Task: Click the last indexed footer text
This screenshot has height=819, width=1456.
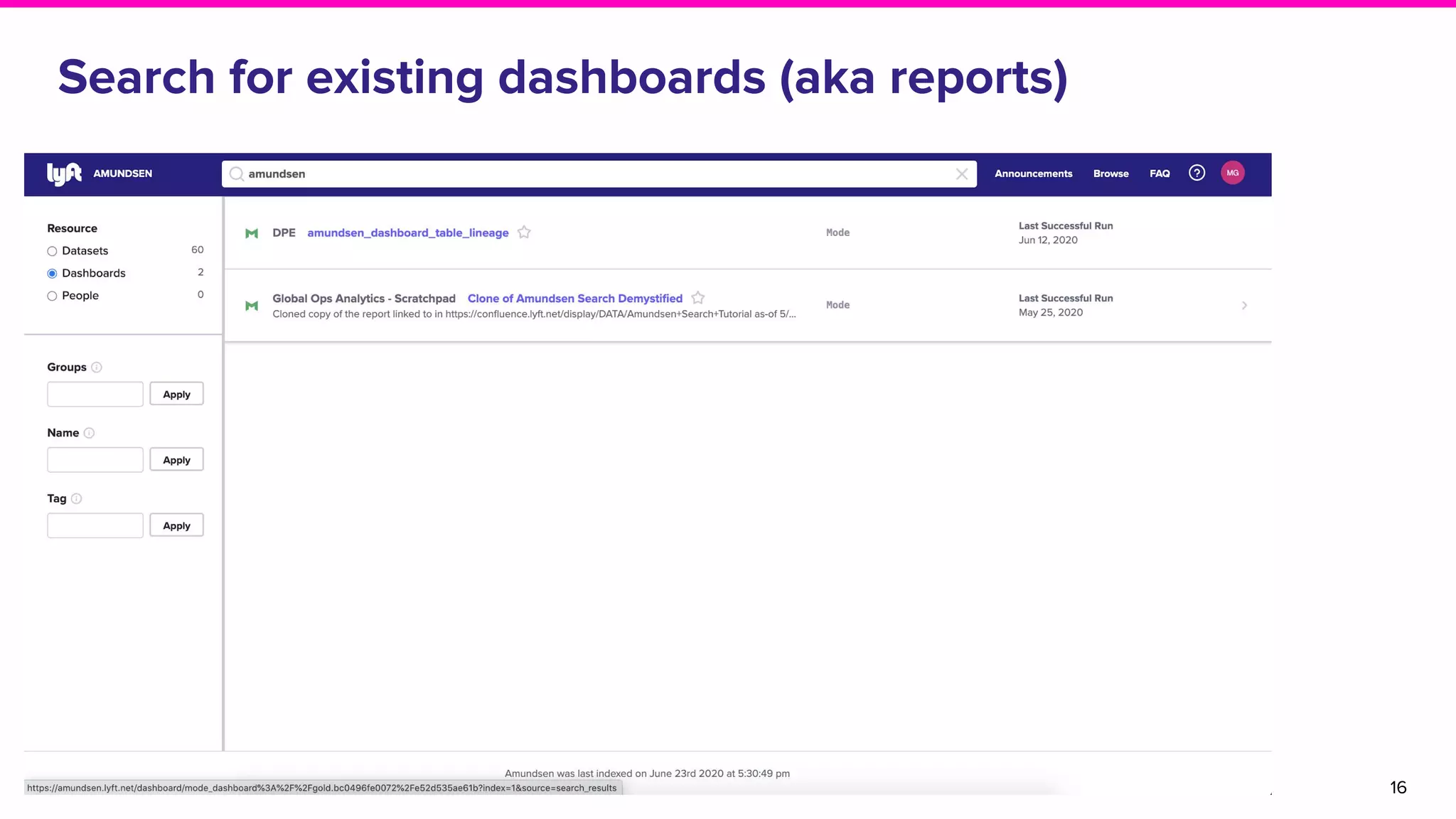Action: click(x=647, y=773)
